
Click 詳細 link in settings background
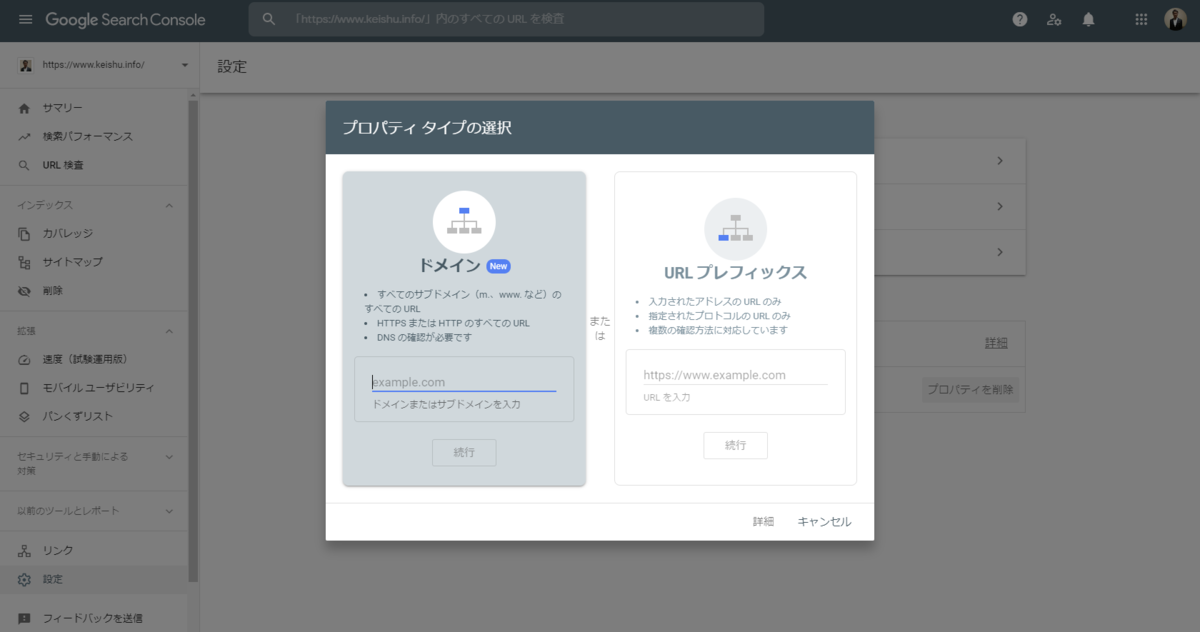point(996,343)
